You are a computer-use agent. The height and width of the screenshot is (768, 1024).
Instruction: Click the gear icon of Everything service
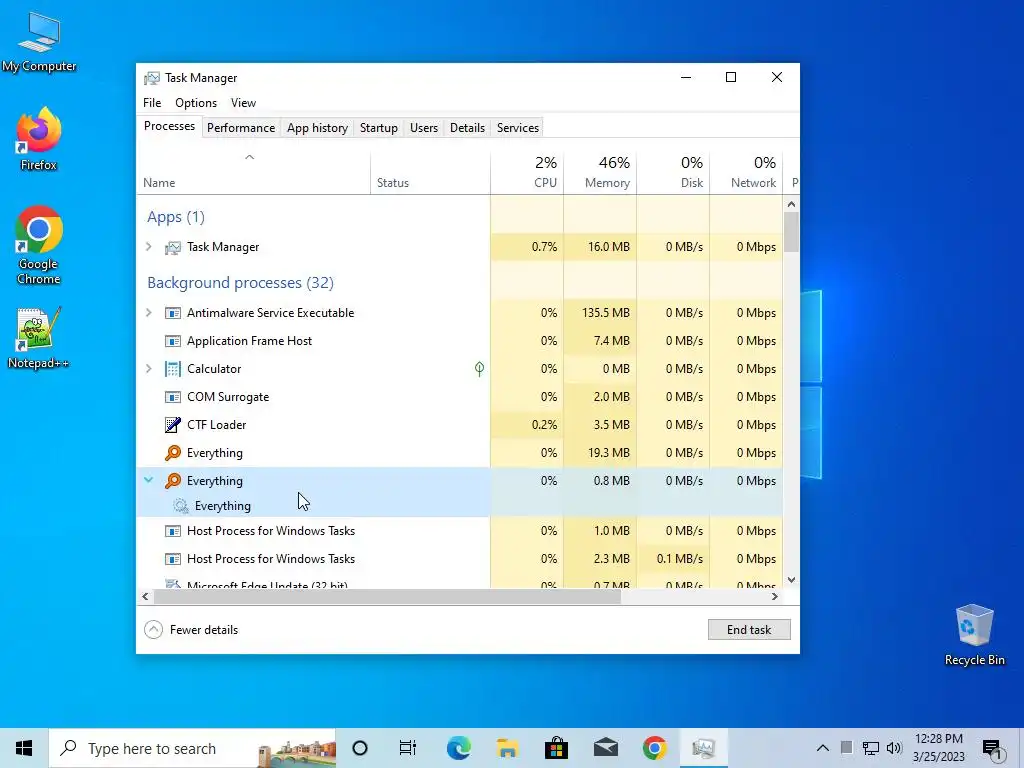[180, 505]
